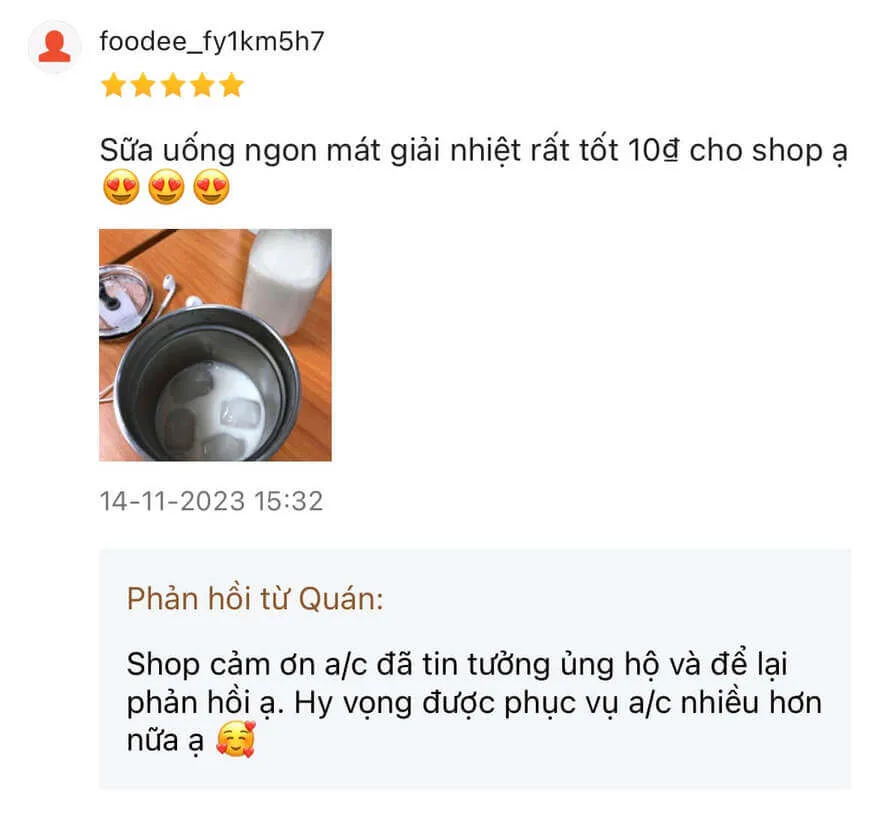Viewport: 878px width, 818px height.
Task: Click the fifth yellow rating star
Action: pos(231,85)
